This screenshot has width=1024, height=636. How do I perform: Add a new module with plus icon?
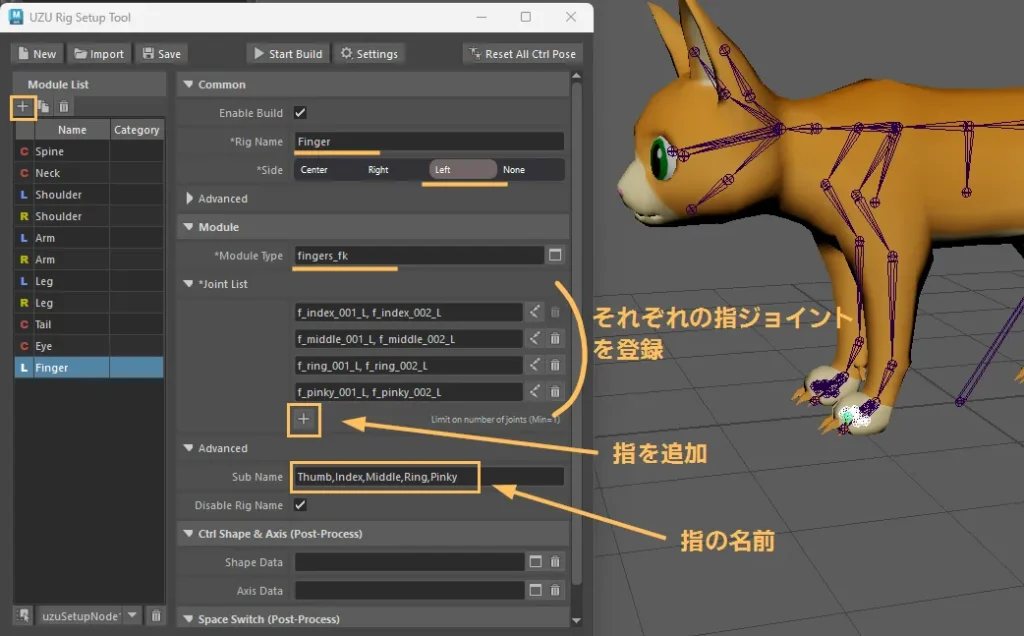(x=23, y=106)
